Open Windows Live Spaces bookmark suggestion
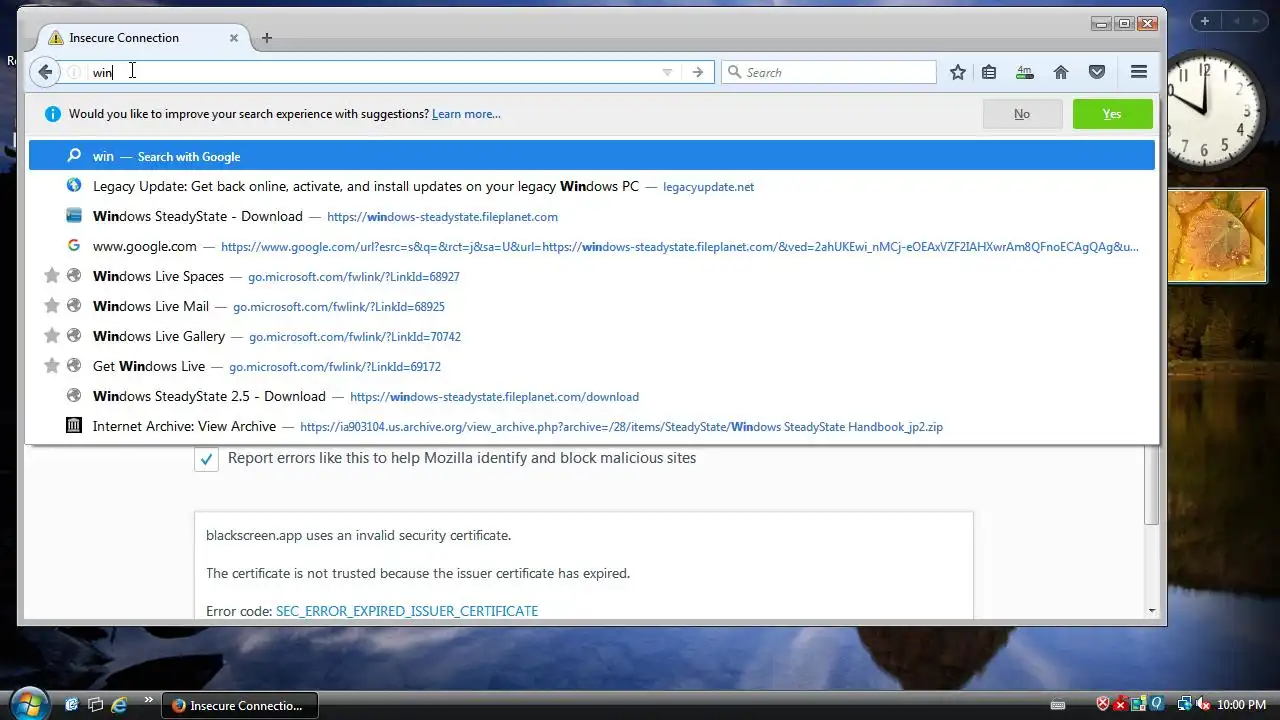 592,276
